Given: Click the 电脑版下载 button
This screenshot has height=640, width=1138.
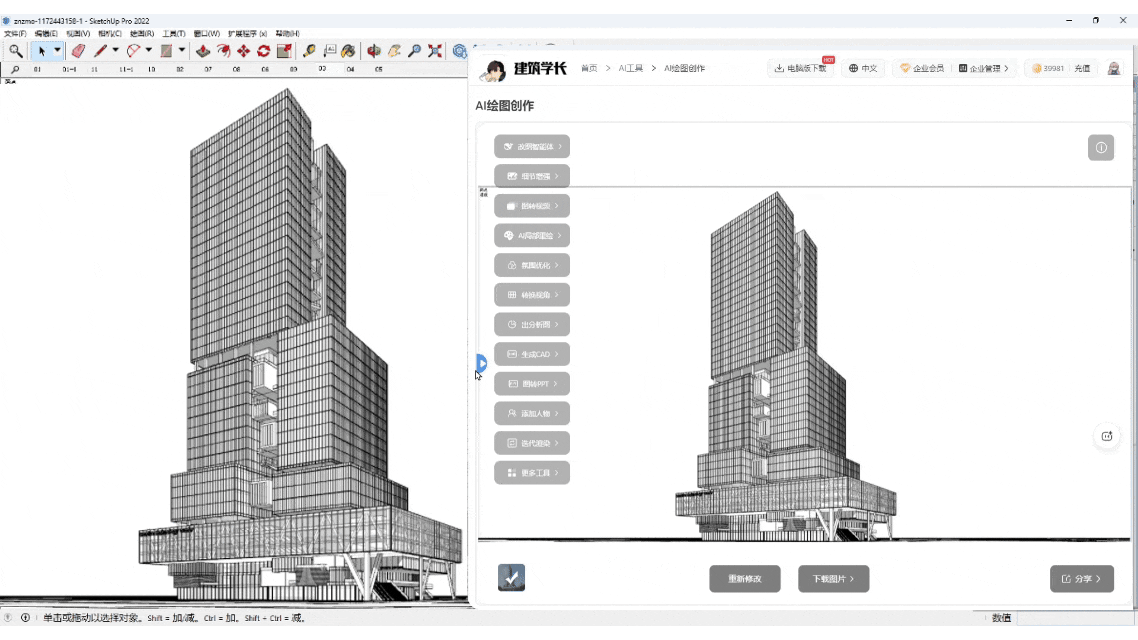Looking at the screenshot, I should [801, 68].
